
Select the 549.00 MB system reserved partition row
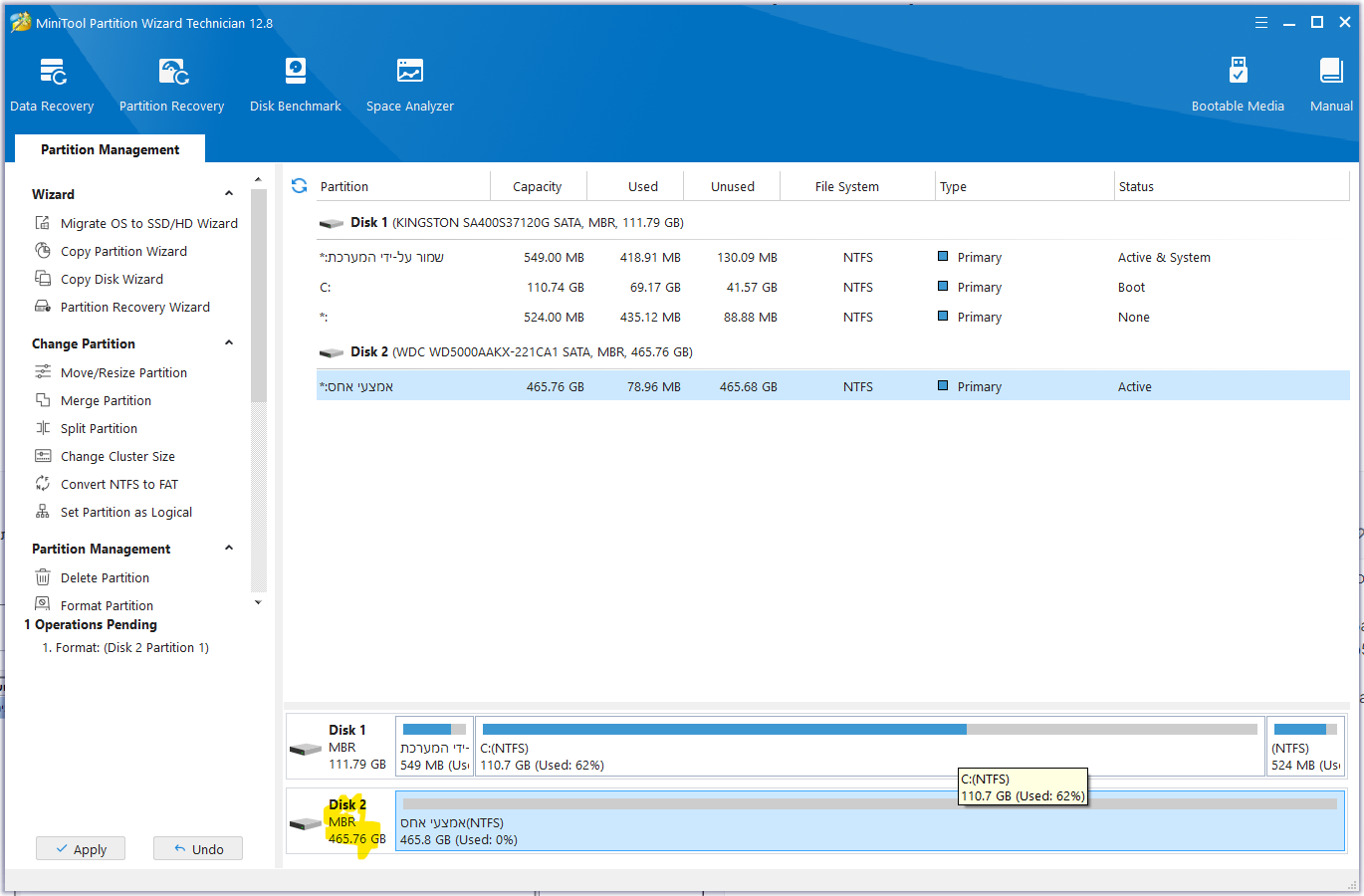[832, 257]
